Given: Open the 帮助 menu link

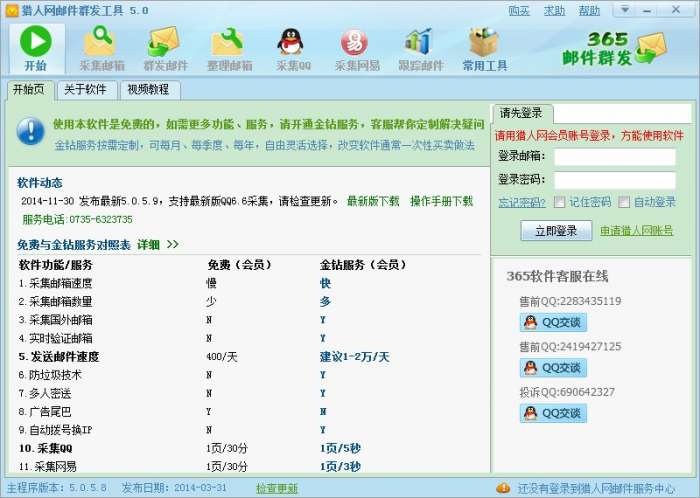Looking at the screenshot, I should (589, 10).
